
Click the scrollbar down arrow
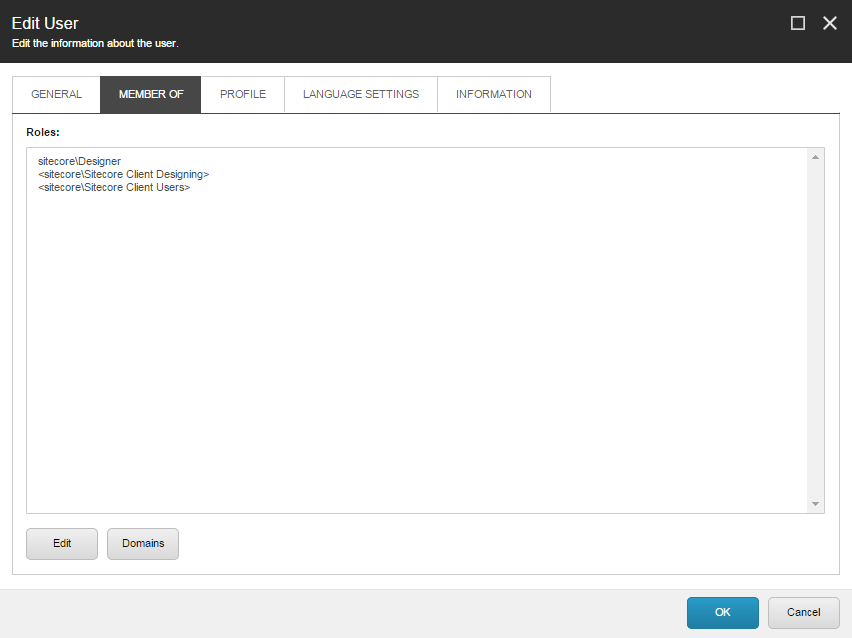pyautogui.click(x=816, y=504)
